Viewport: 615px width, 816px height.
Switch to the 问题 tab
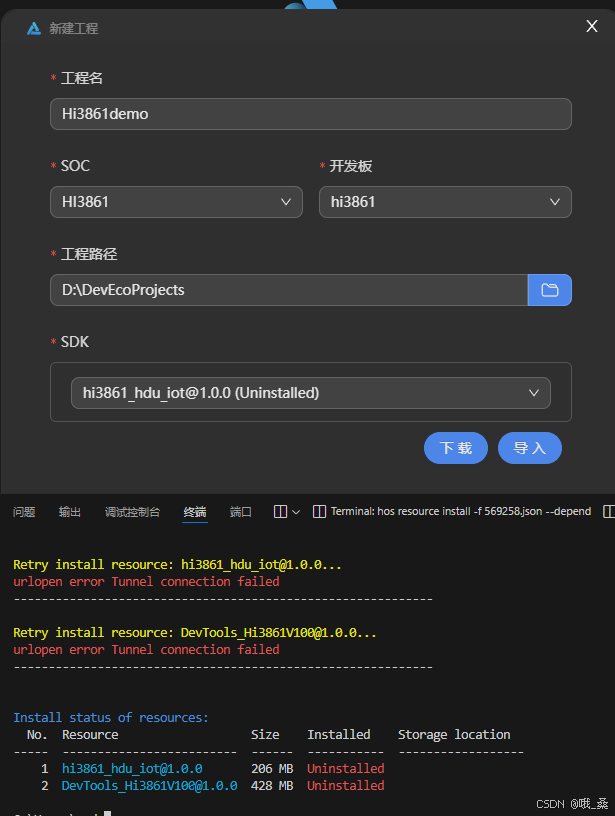24,512
